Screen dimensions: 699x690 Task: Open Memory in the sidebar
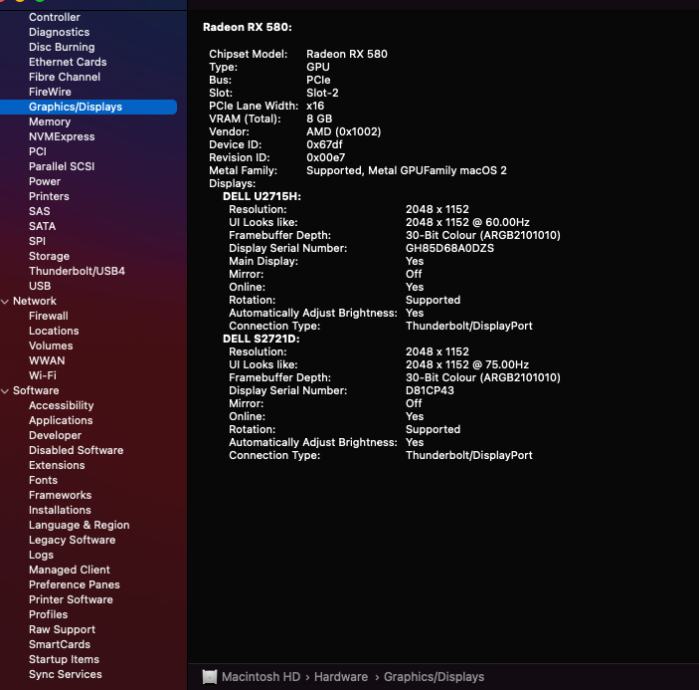click(49, 122)
